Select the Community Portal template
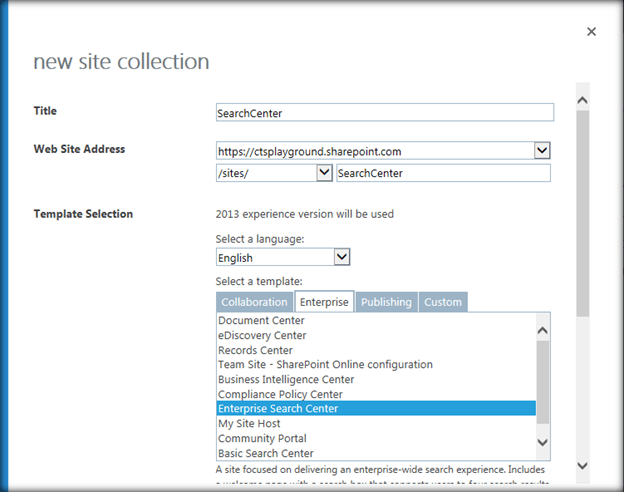Screen dimensions: 624x492 (x=262, y=438)
